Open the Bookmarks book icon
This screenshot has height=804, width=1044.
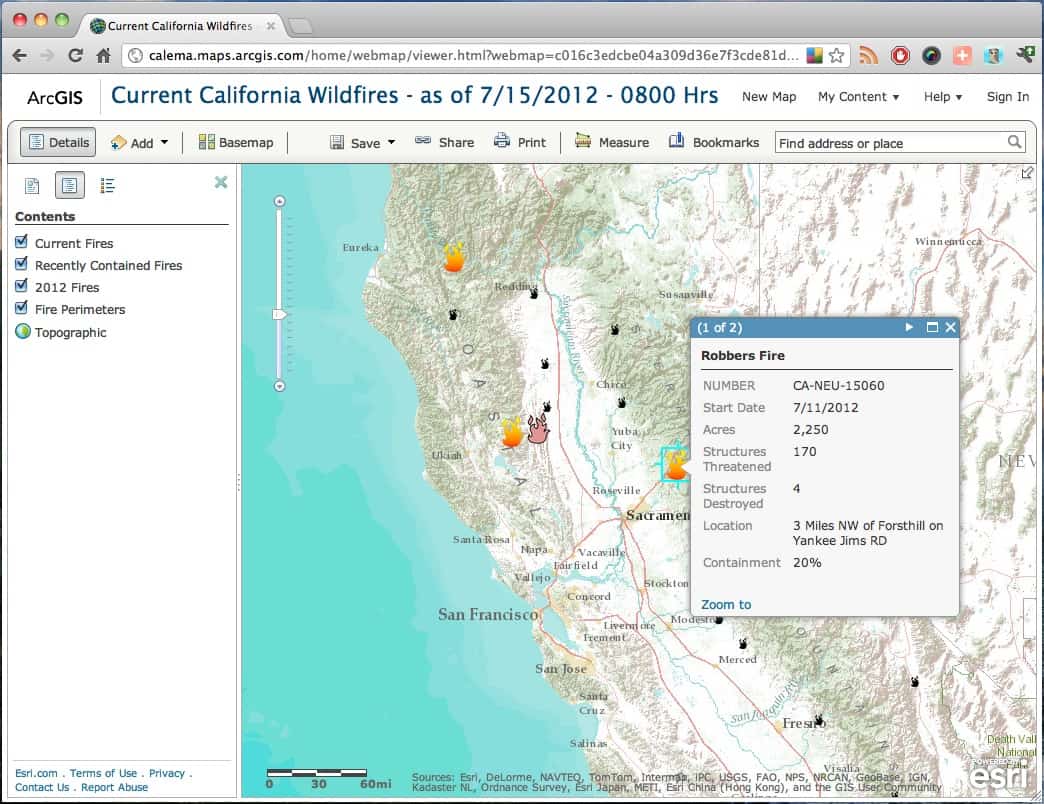coord(677,142)
